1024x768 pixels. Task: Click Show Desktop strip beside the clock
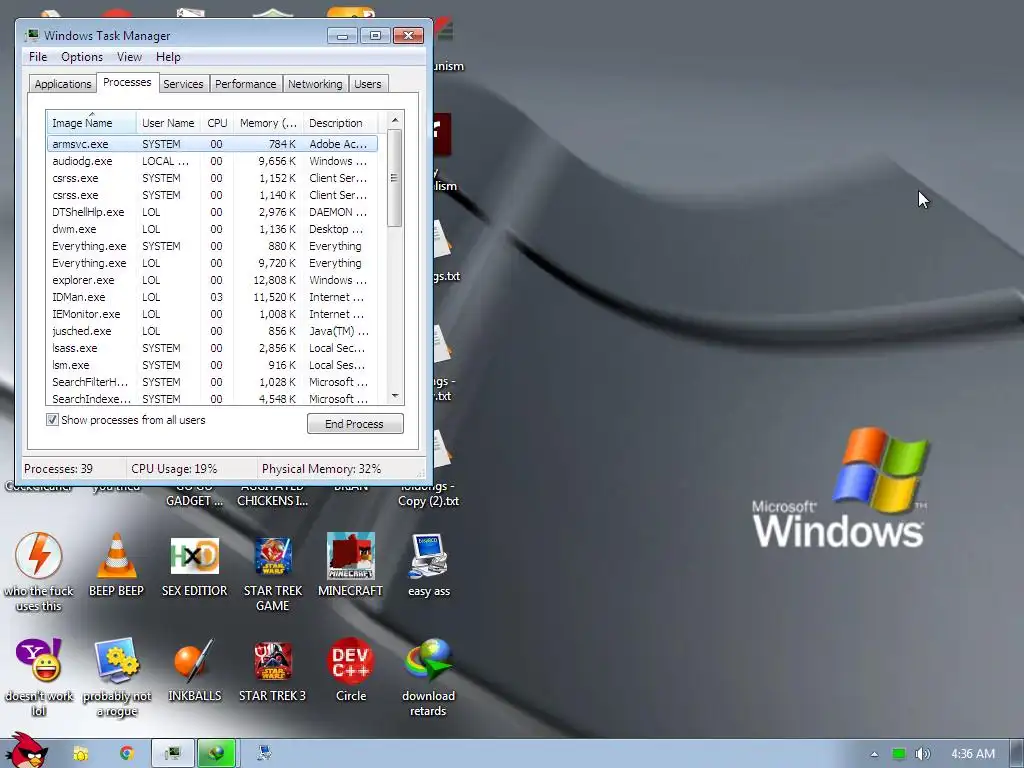click(x=1017, y=754)
